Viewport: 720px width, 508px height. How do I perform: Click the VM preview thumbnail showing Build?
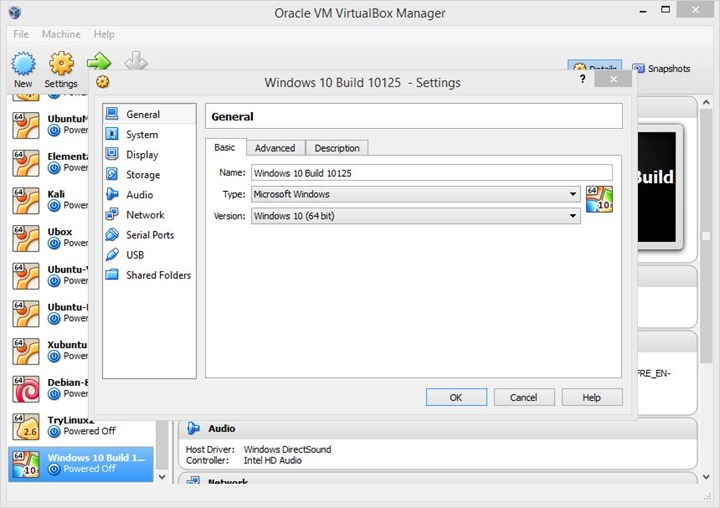click(657, 187)
